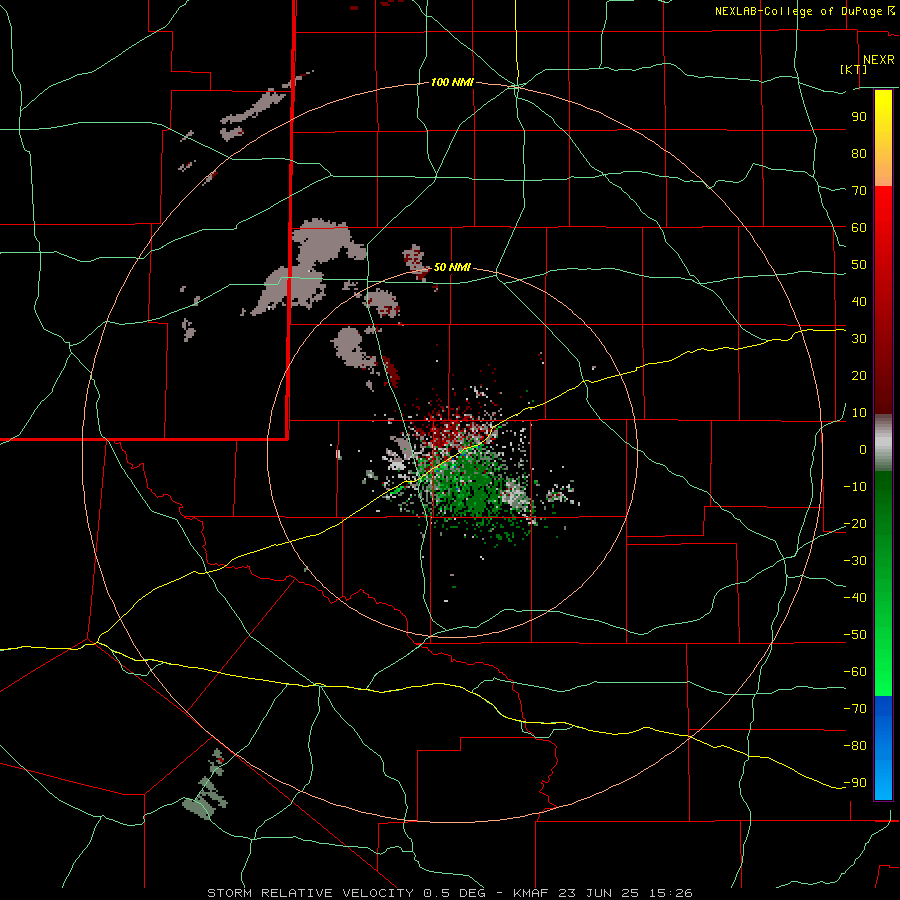Click the -60 value on velocity scale
Viewport: 900px width, 900px height.
click(x=855, y=672)
